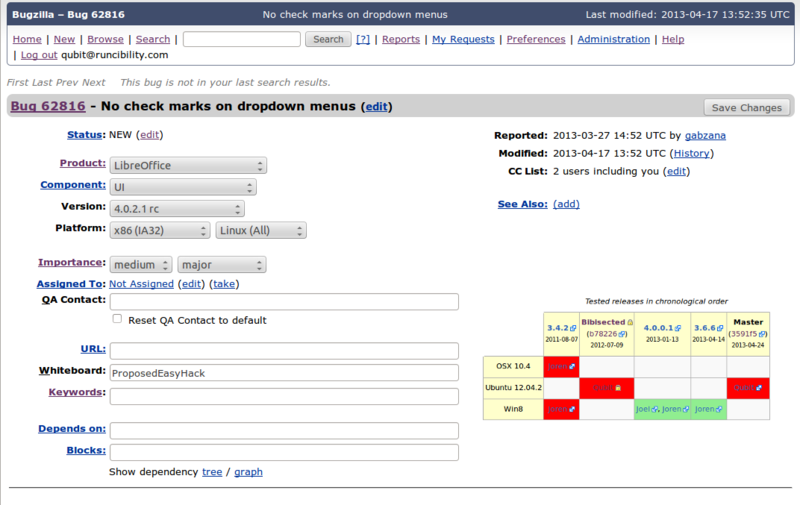Screen dimensions: 800x505
Task: Open external link icon next to 3.4.2
Action: coord(573,328)
